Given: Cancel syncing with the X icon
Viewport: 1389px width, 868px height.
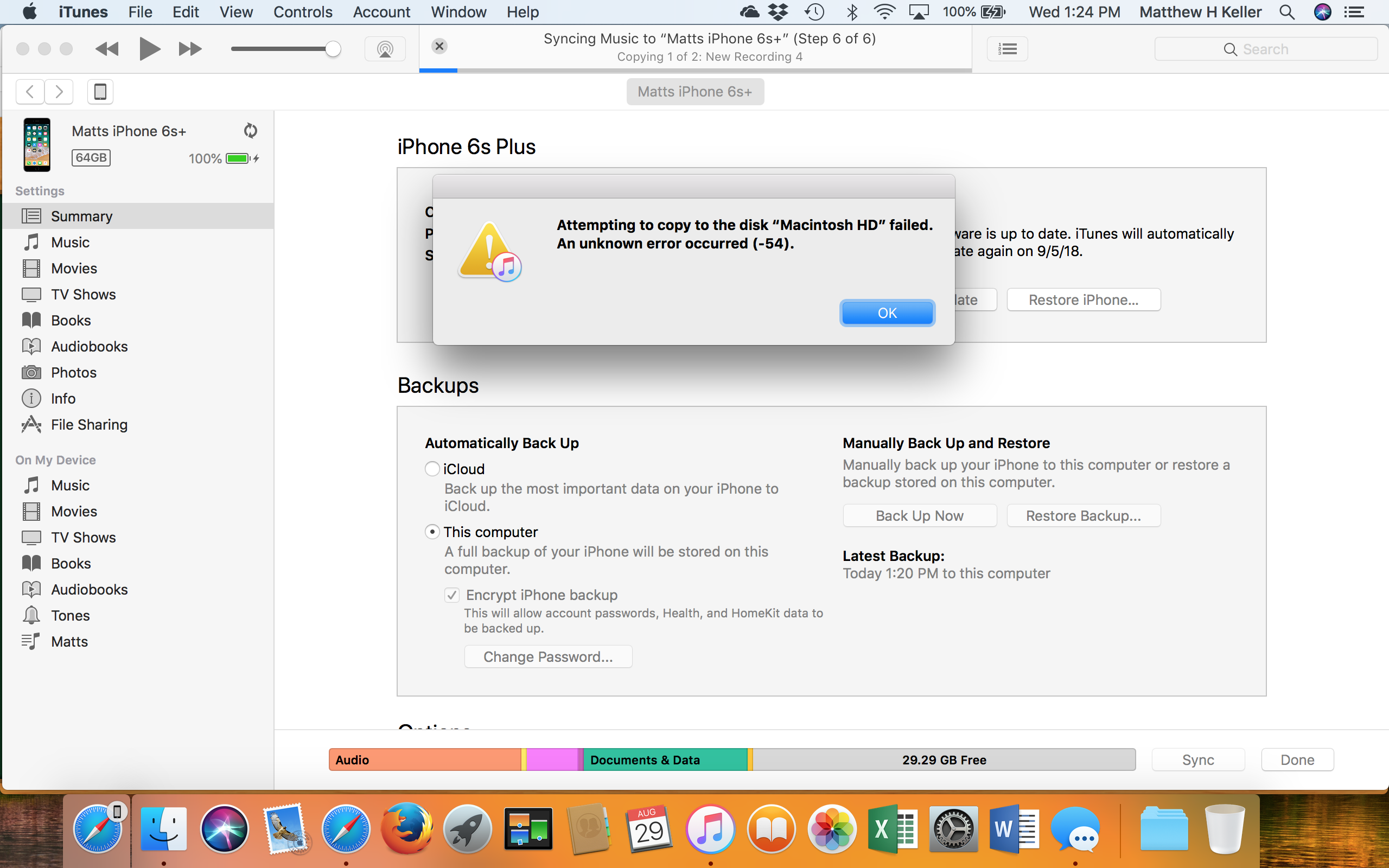Looking at the screenshot, I should 439,46.
